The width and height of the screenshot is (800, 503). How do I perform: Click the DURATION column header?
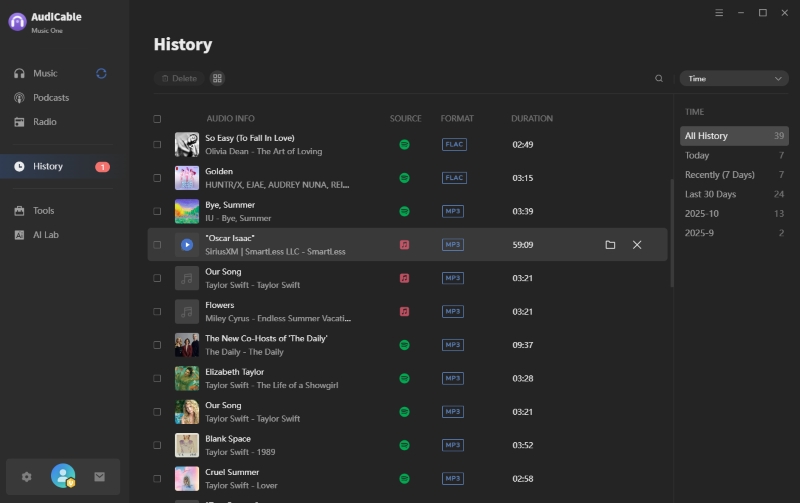coord(532,118)
